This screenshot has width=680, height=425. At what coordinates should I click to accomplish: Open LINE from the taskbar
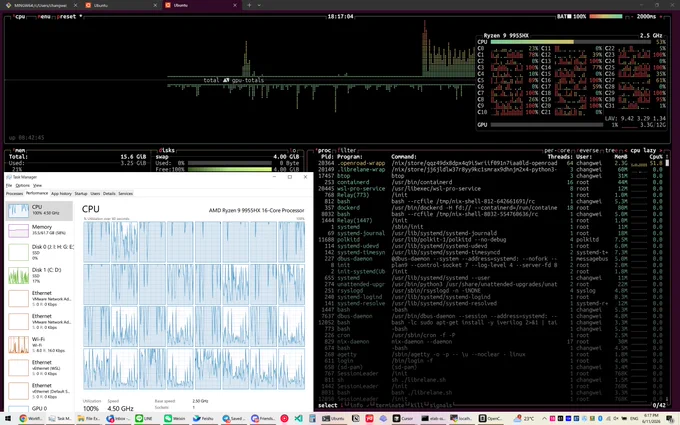[x=147, y=418]
